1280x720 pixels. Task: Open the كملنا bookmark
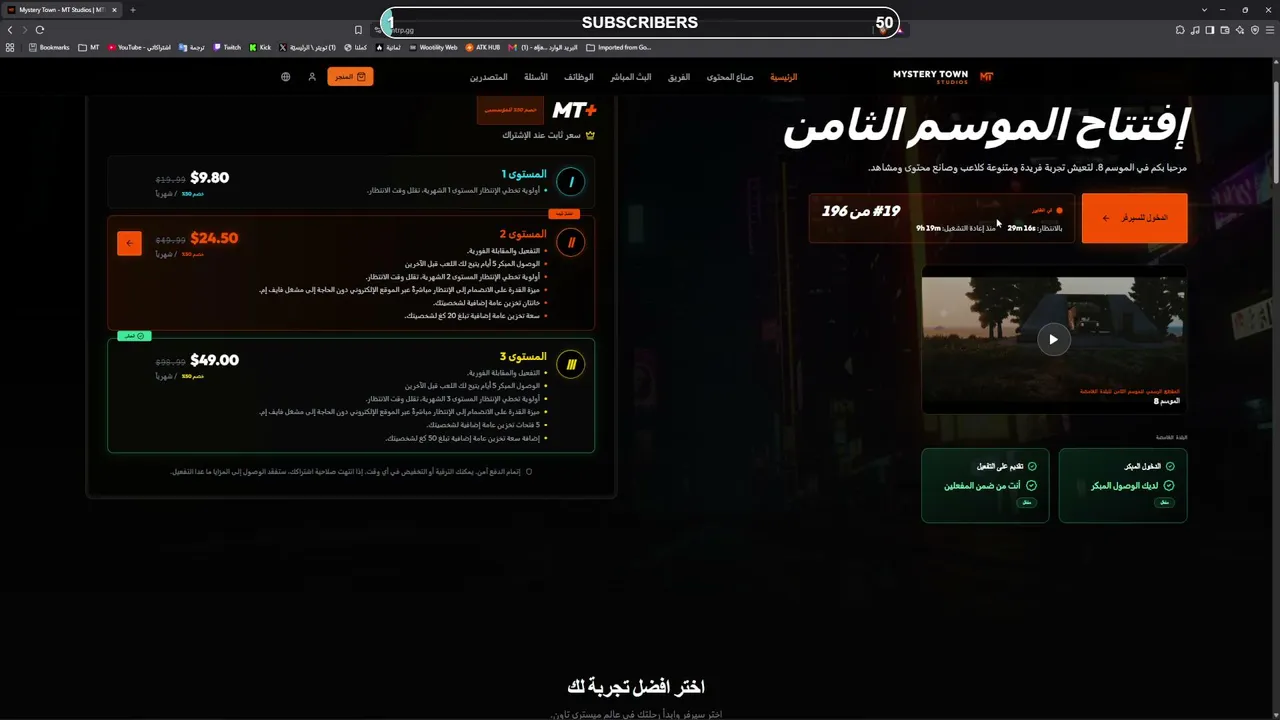tap(354, 47)
